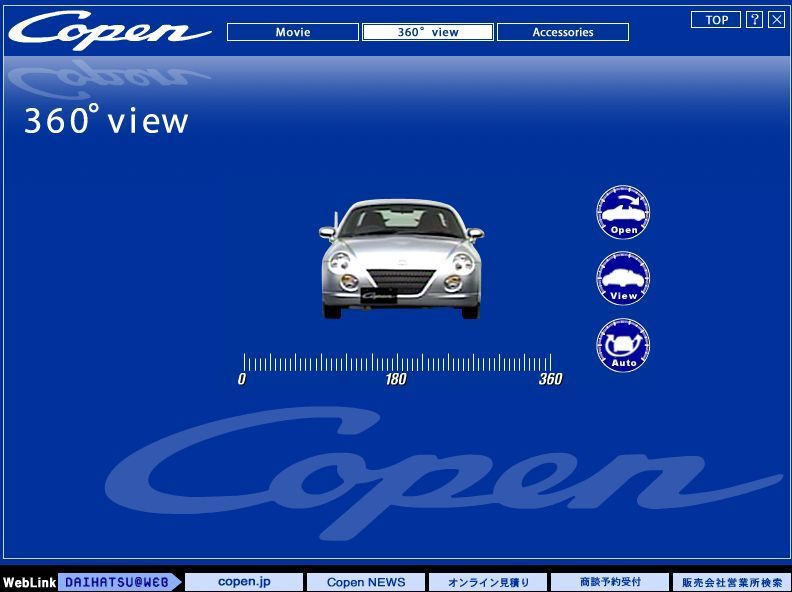The width and height of the screenshot is (792, 592).
Task: Start Auto rotation with the Auto icon
Action: [623, 345]
